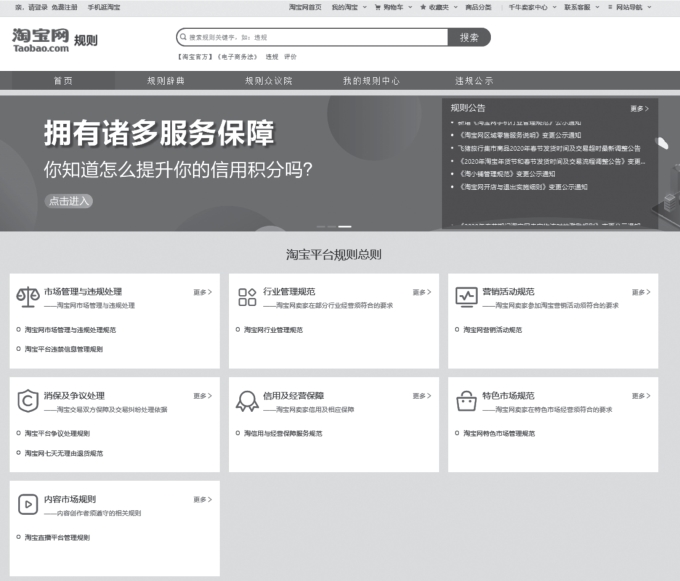Open the 千牛卖家中心 dropdown

(530, 6)
